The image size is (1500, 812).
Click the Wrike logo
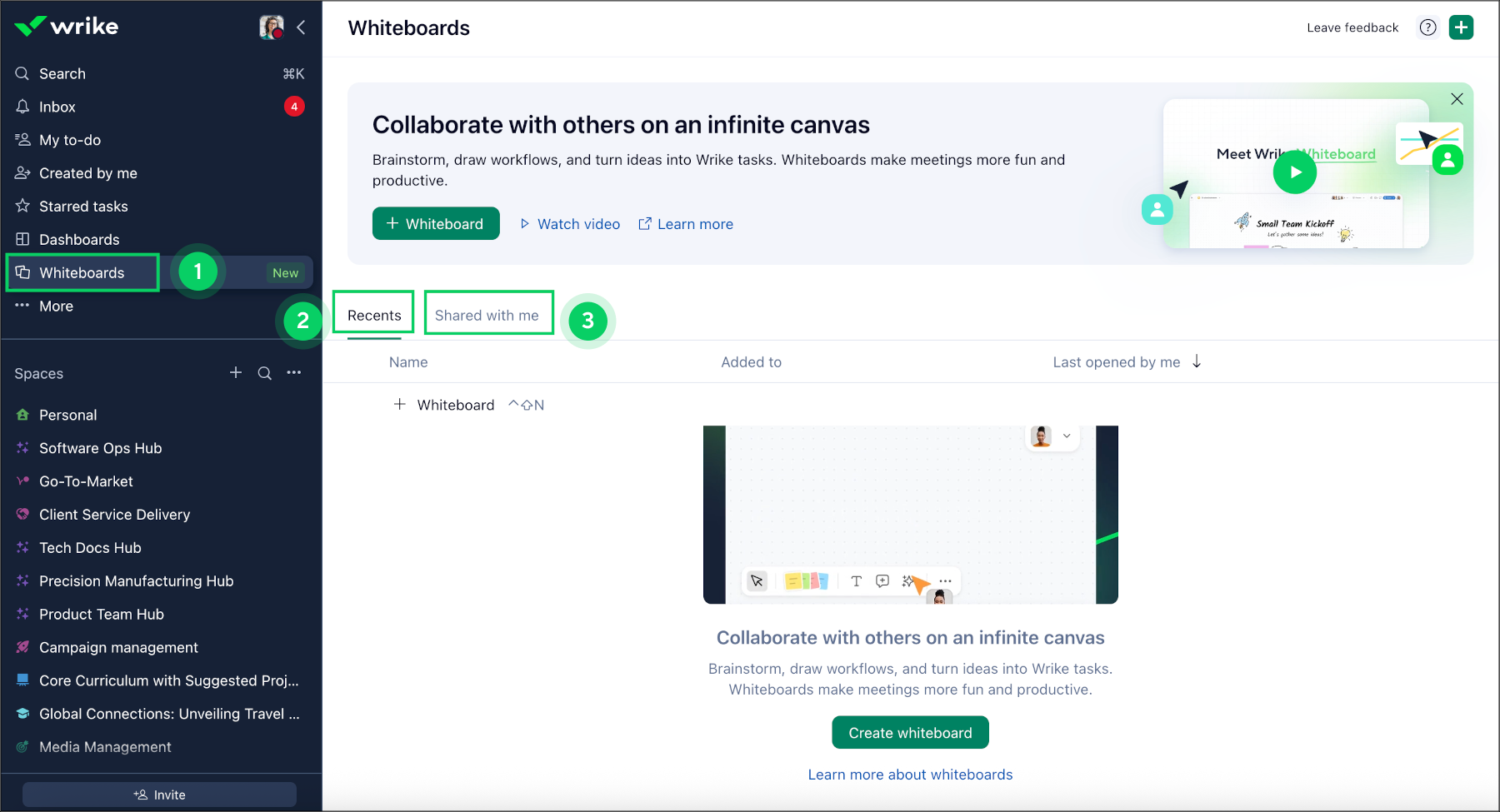(x=67, y=27)
